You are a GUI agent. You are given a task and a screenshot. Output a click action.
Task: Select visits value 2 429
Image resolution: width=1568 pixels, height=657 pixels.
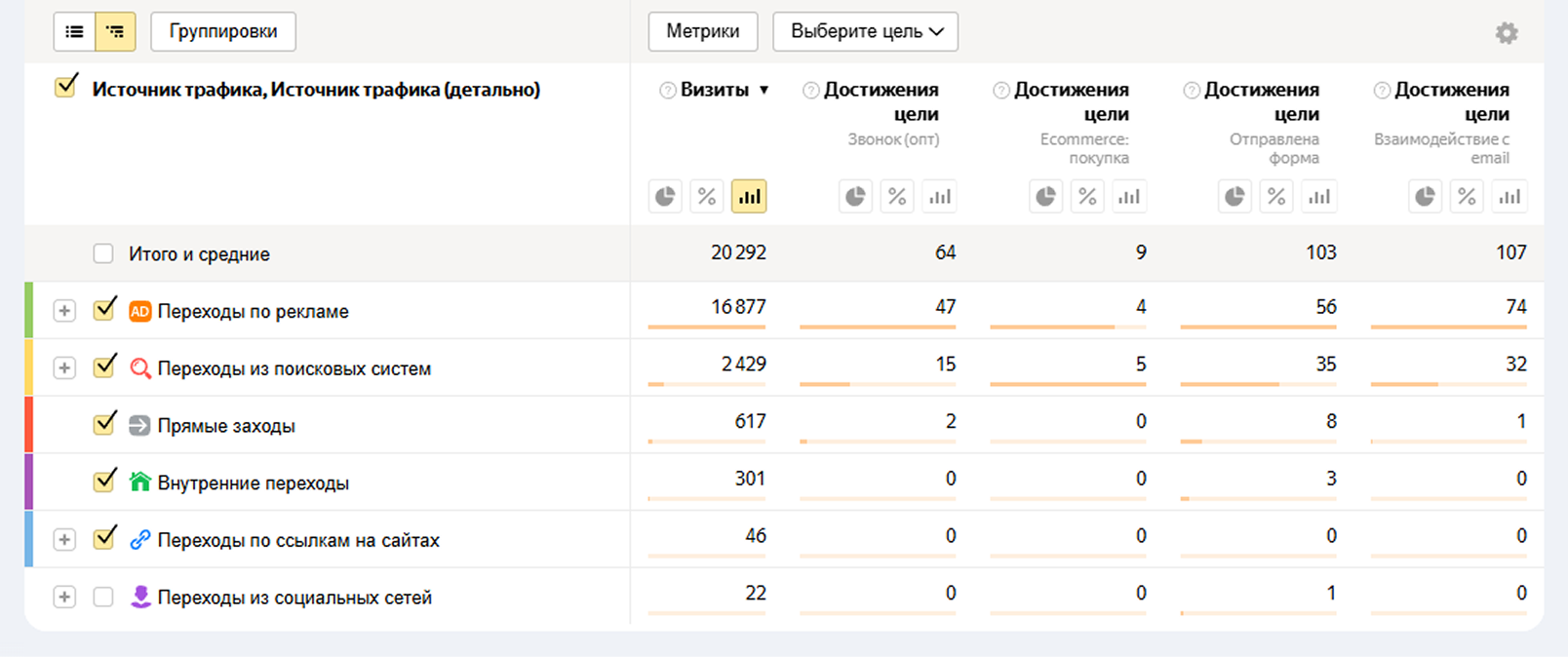click(x=744, y=365)
